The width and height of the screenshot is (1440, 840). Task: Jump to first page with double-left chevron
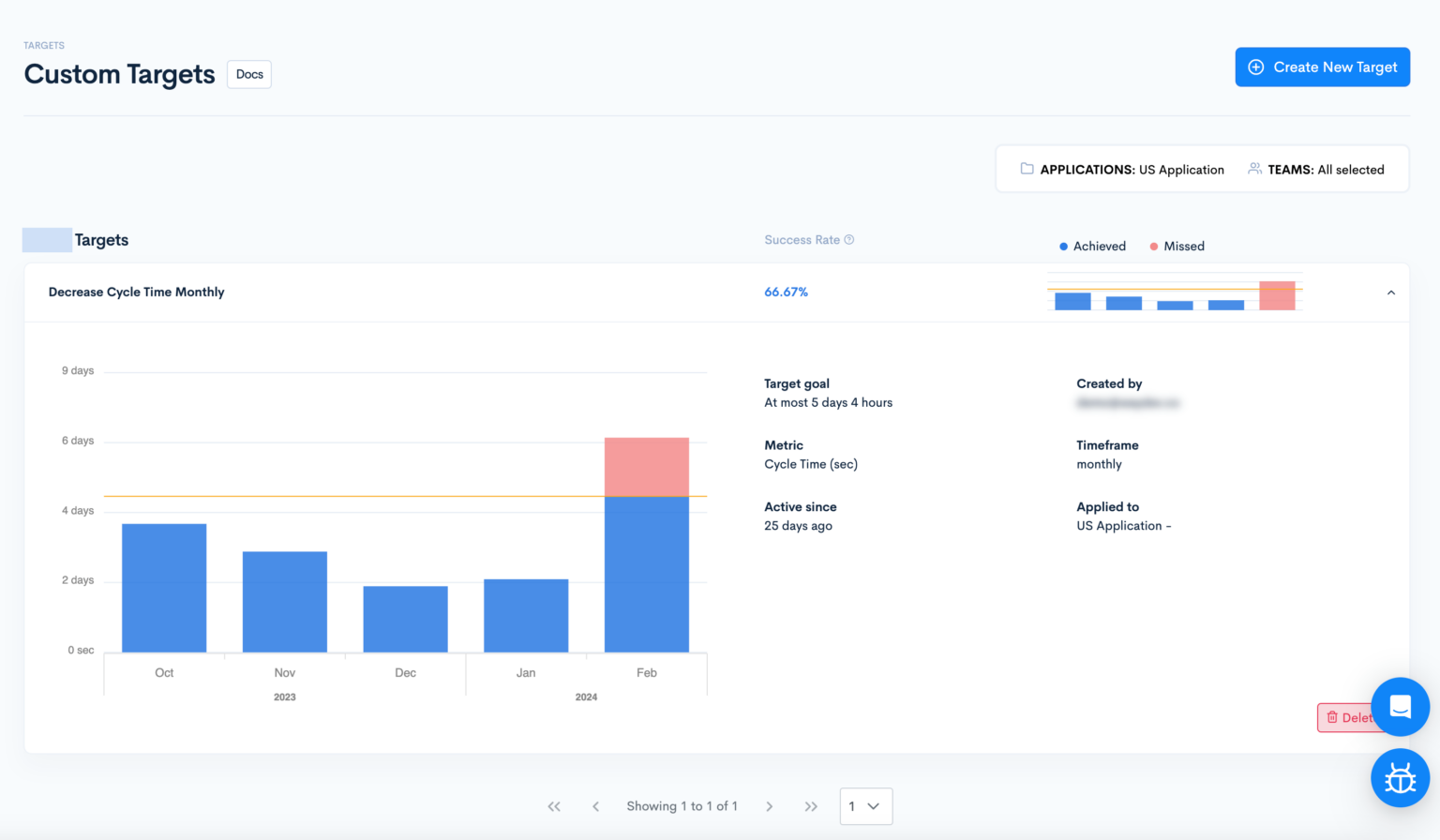pyautogui.click(x=554, y=806)
